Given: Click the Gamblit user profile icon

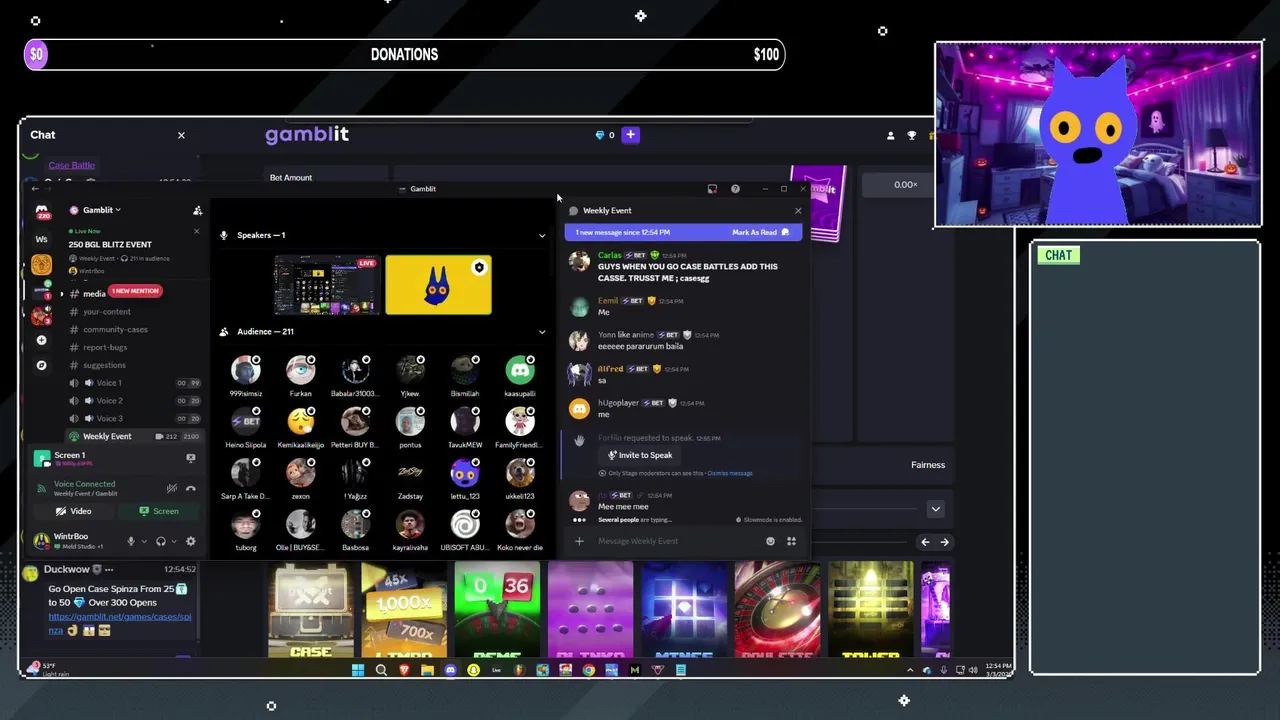Looking at the screenshot, I should pos(890,135).
